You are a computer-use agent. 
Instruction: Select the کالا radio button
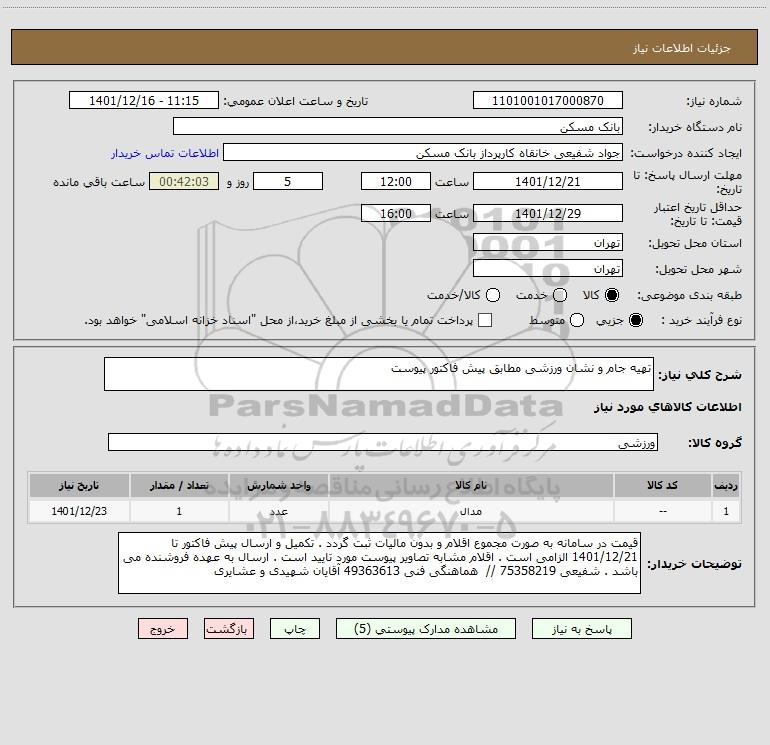point(612,295)
